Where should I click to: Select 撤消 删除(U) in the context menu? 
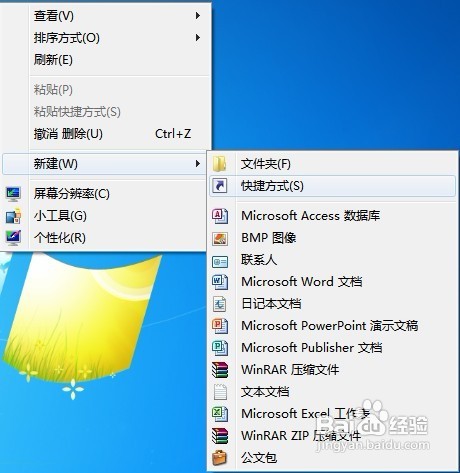pyautogui.click(x=105, y=134)
